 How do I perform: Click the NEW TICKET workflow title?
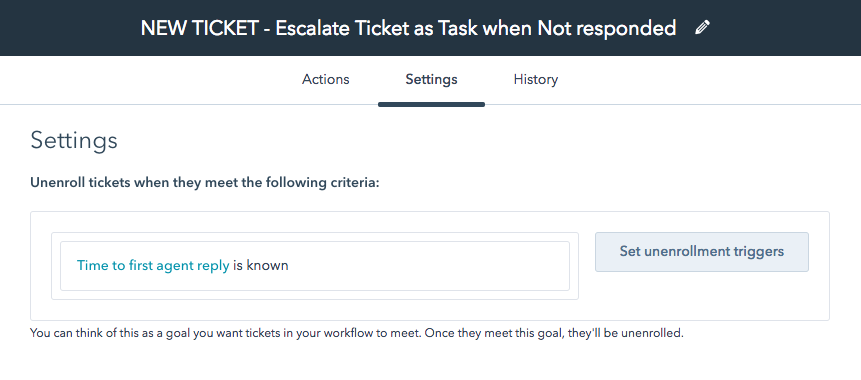(x=408, y=28)
